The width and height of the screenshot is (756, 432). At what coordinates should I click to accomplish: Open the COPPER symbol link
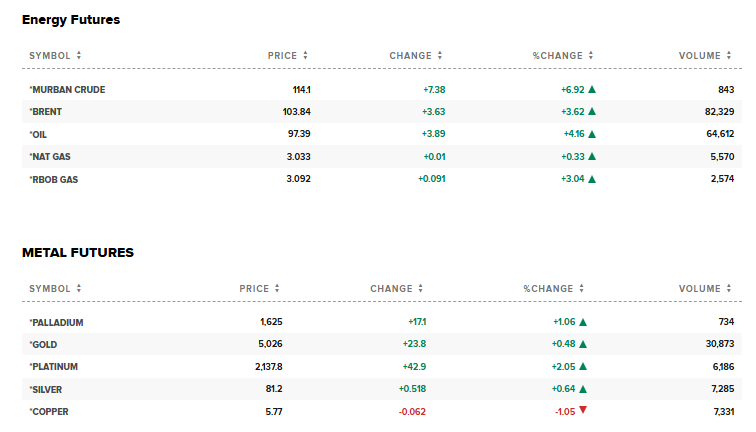point(49,412)
